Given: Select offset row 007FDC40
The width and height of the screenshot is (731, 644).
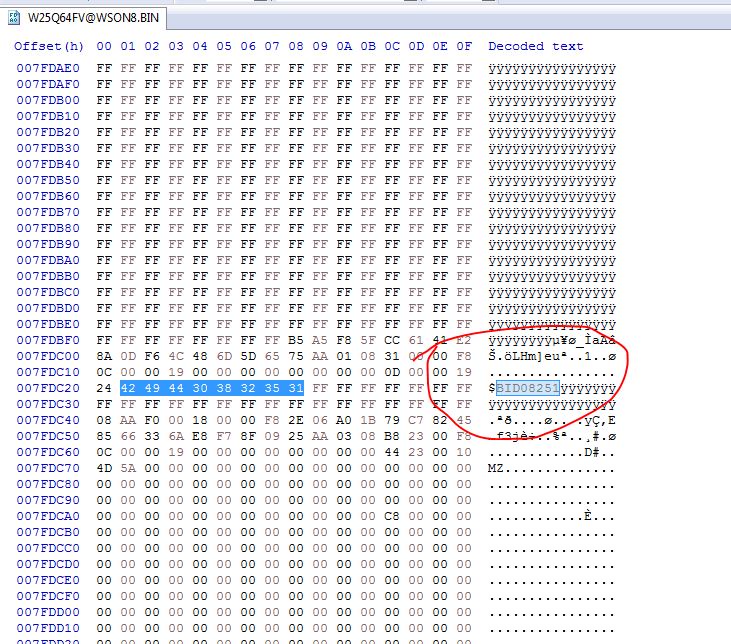Looking at the screenshot, I should click(48, 420).
